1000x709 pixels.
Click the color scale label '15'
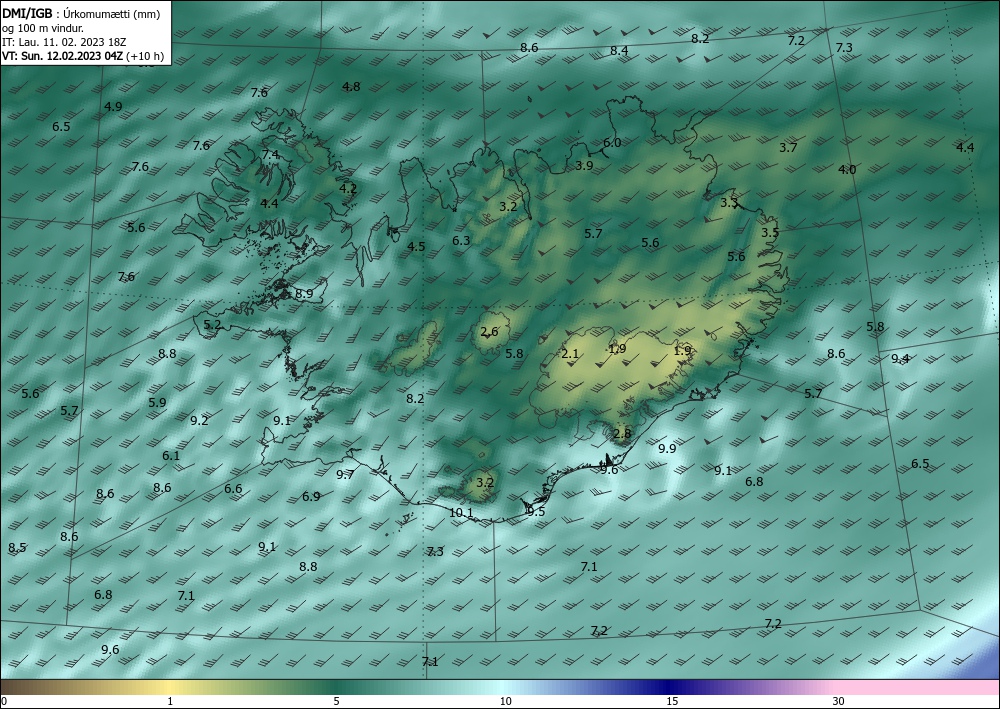672,701
